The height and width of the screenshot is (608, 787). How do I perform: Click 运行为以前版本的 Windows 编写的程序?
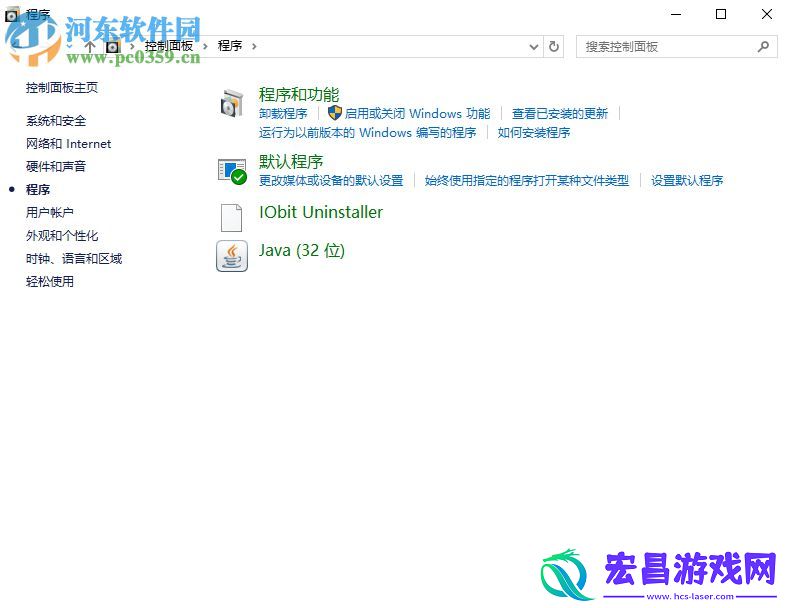pyautogui.click(x=367, y=133)
